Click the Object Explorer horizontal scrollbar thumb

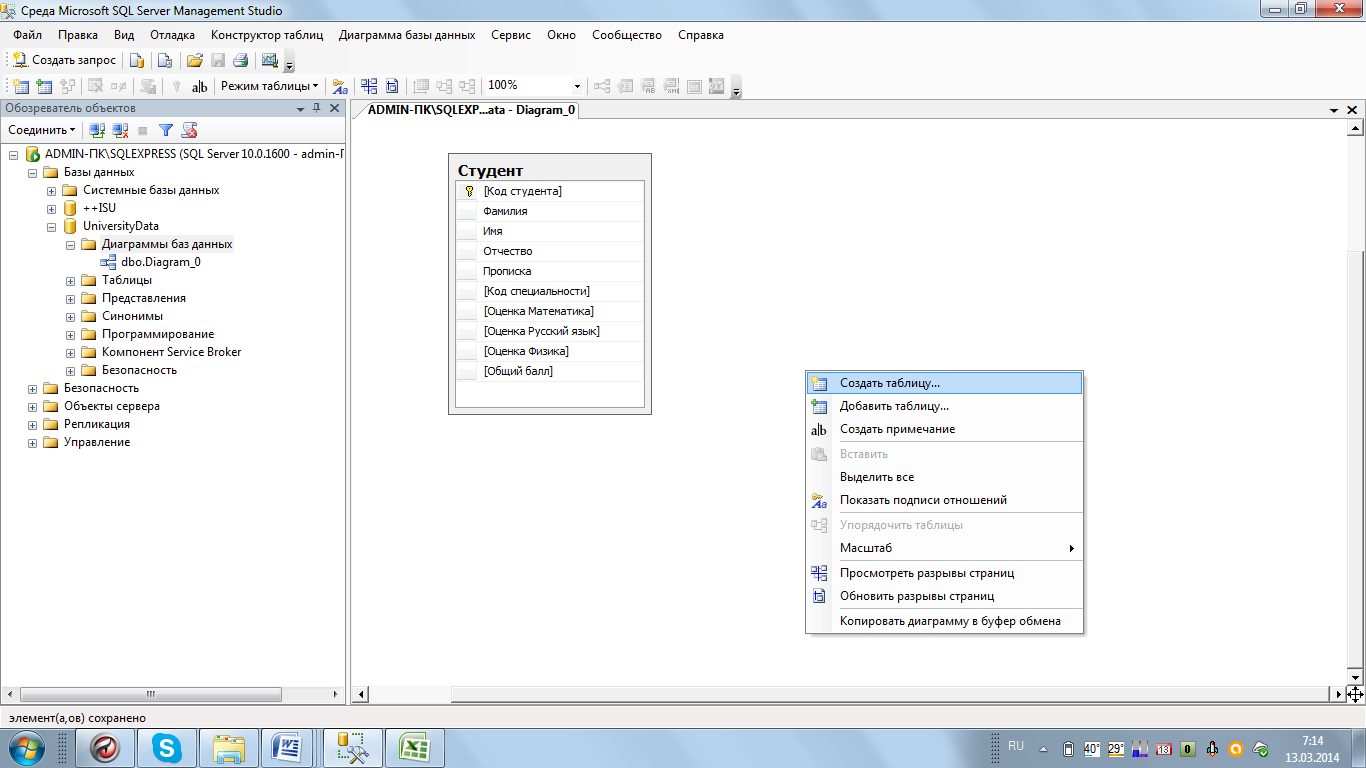point(151,694)
